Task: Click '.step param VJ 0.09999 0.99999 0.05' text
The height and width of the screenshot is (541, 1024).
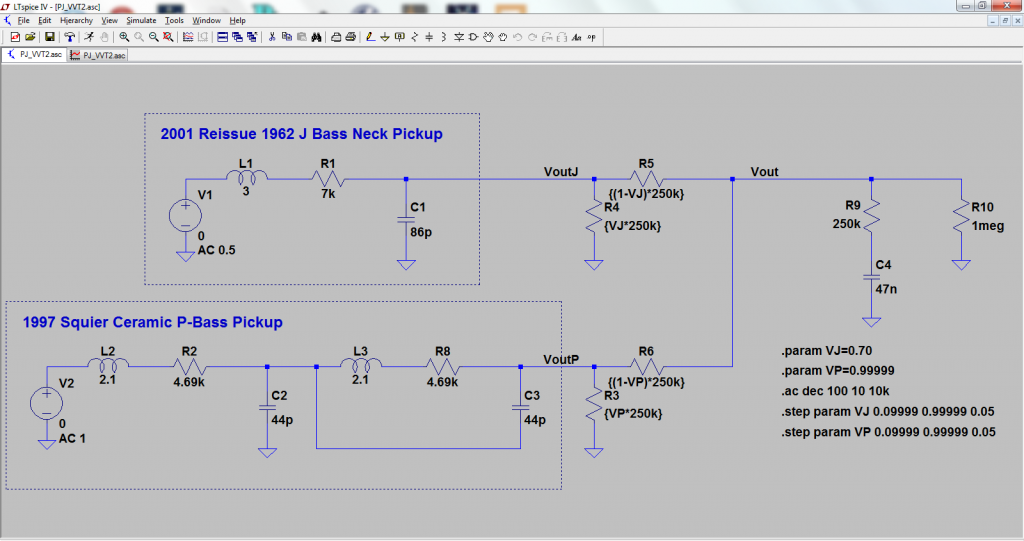Action: pos(888,412)
